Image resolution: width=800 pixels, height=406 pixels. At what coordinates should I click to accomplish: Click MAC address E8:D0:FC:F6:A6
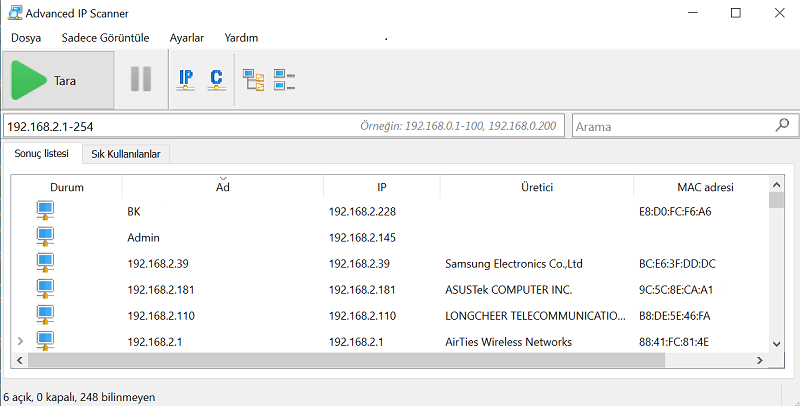coord(675,211)
